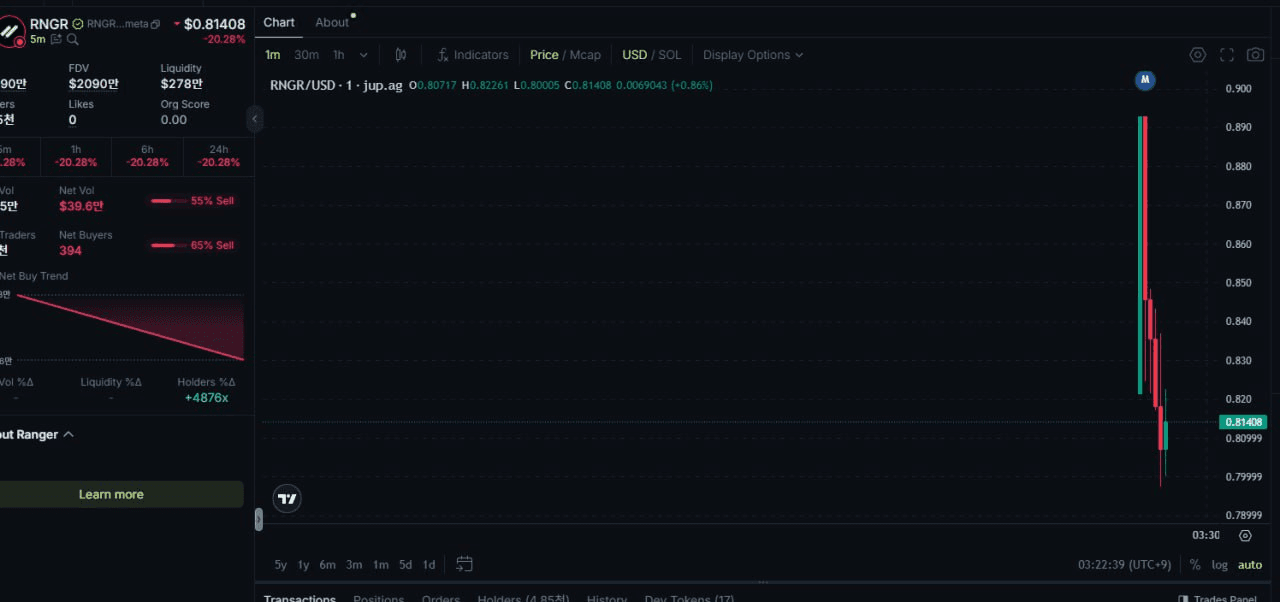1280x602 pixels.
Task: Expand the Display Options dropdown
Action: [x=752, y=55]
